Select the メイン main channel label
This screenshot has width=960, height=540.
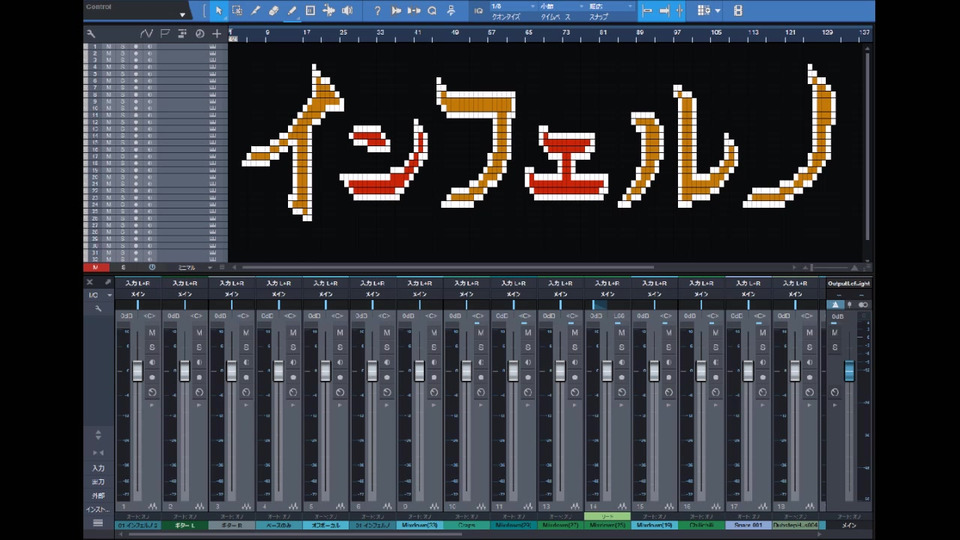point(849,525)
